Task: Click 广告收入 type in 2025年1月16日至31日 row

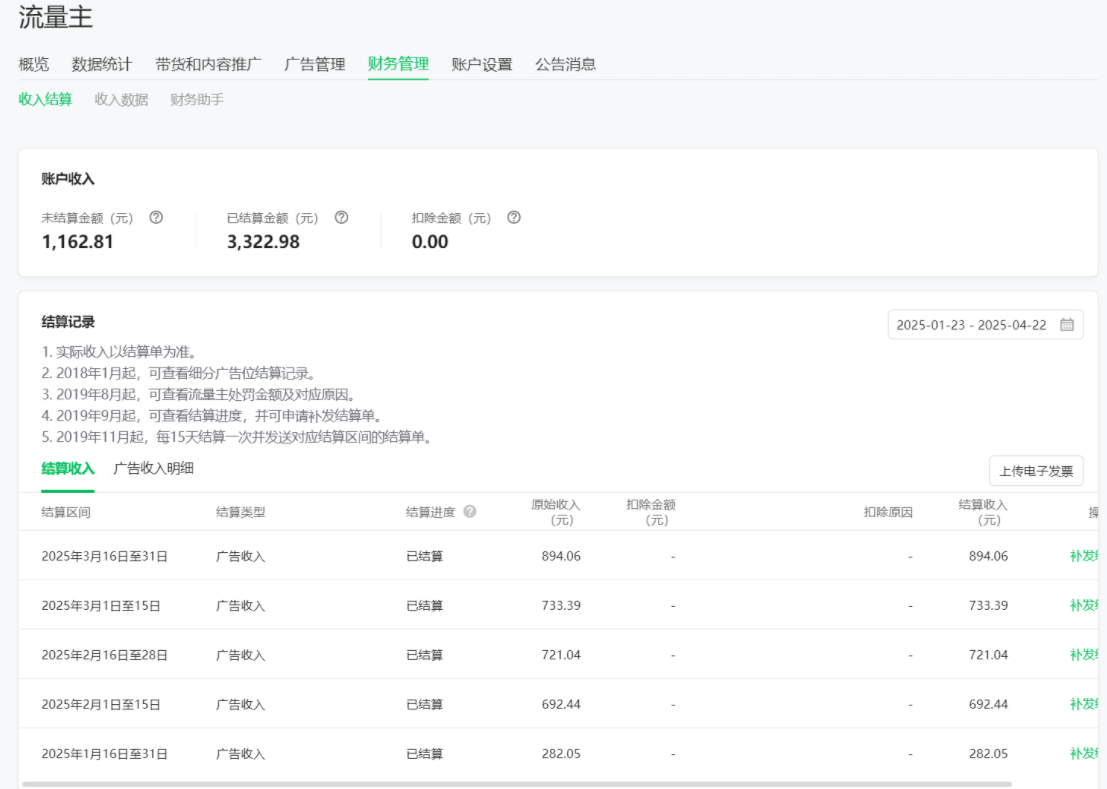Action: 240,754
